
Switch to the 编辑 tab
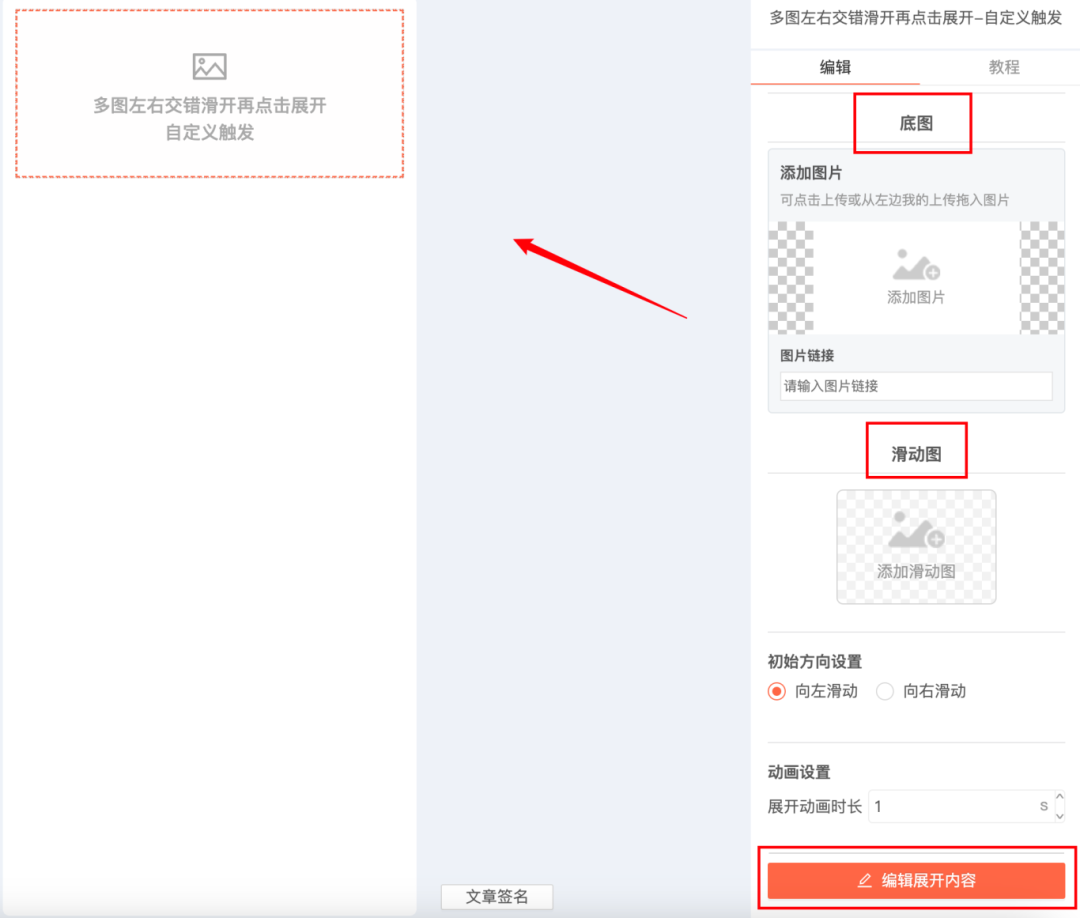click(835, 67)
